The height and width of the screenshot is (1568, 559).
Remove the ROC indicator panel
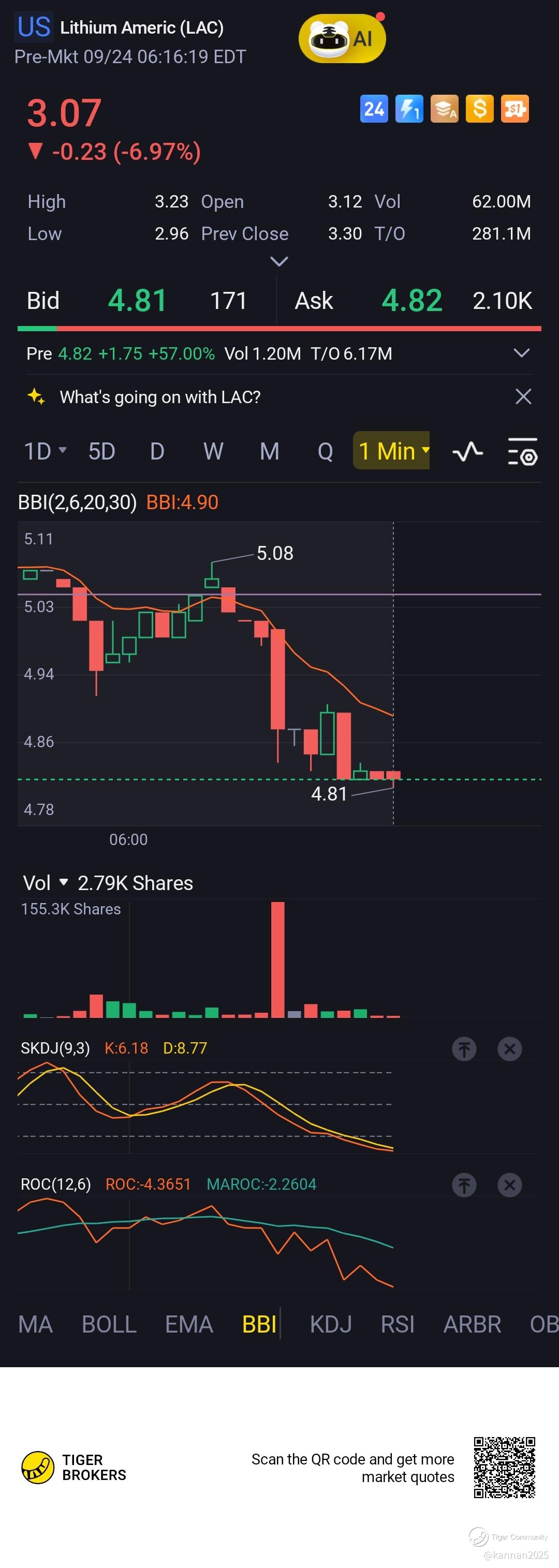click(x=510, y=1185)
